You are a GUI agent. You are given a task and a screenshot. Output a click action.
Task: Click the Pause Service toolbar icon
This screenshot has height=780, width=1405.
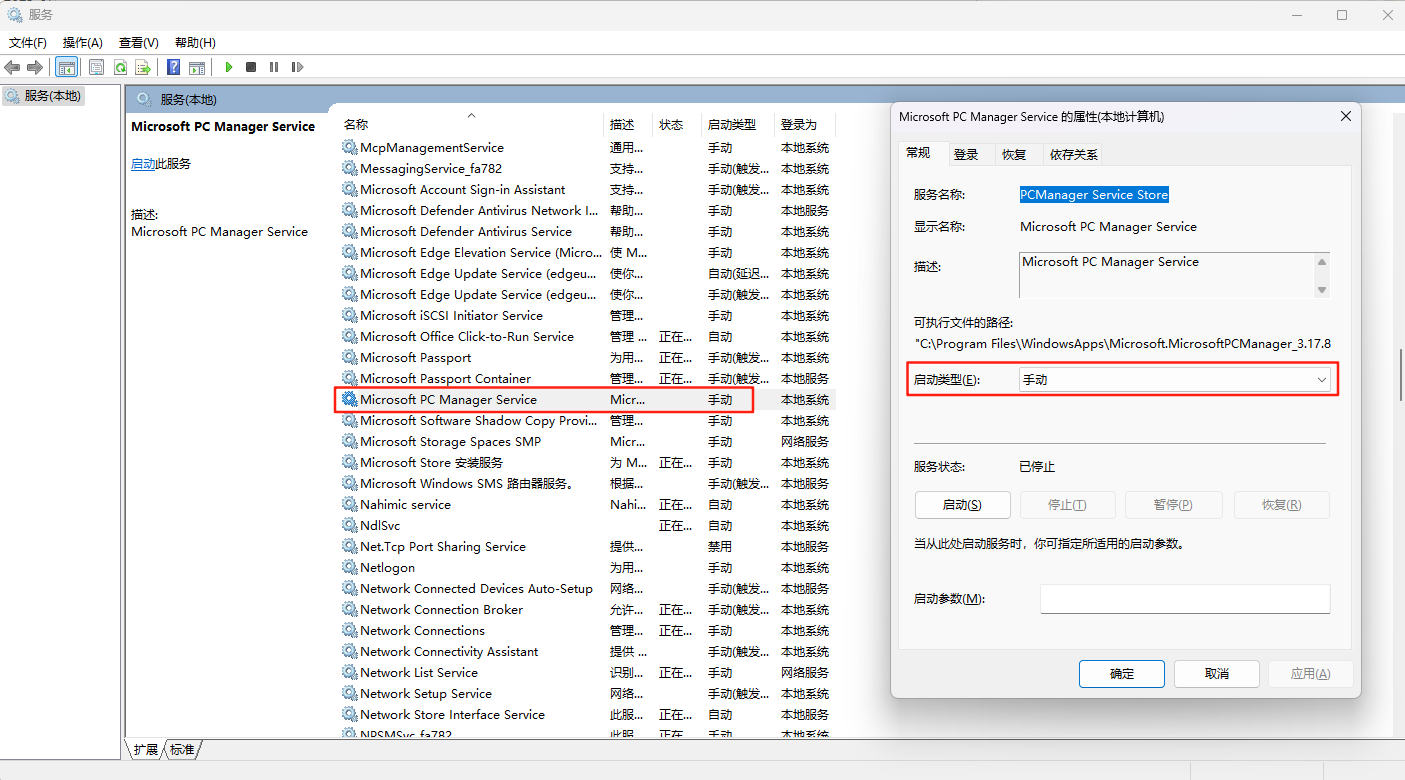coord(274,67)
